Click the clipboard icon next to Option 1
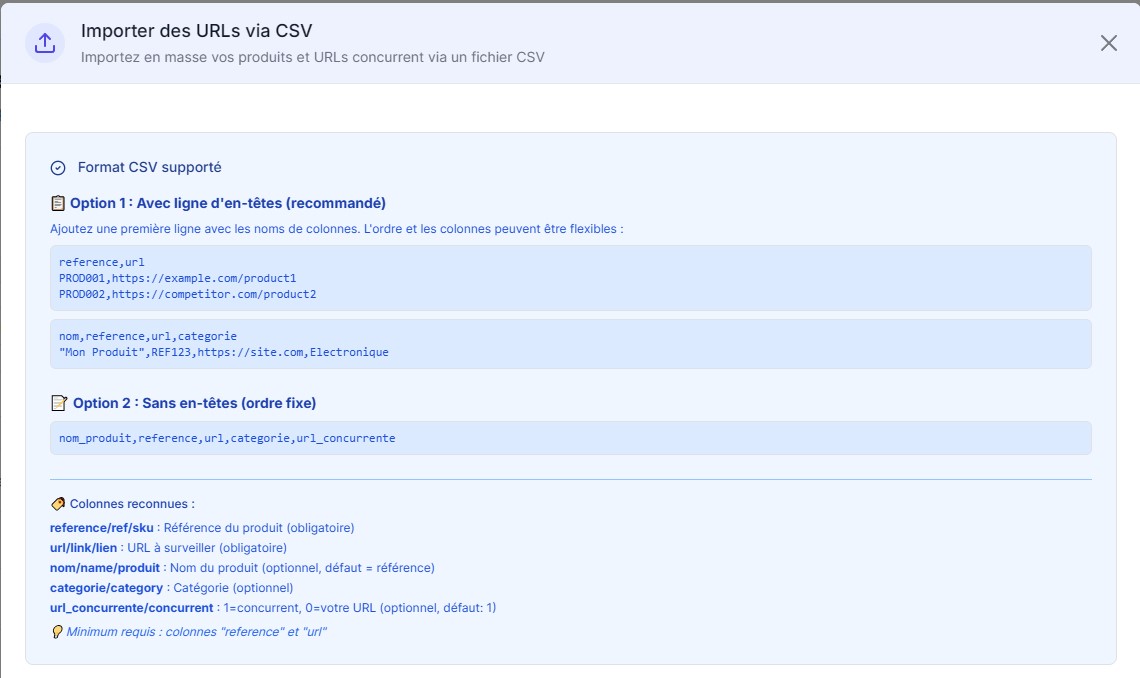1140x678 pixels. [58, 203]
